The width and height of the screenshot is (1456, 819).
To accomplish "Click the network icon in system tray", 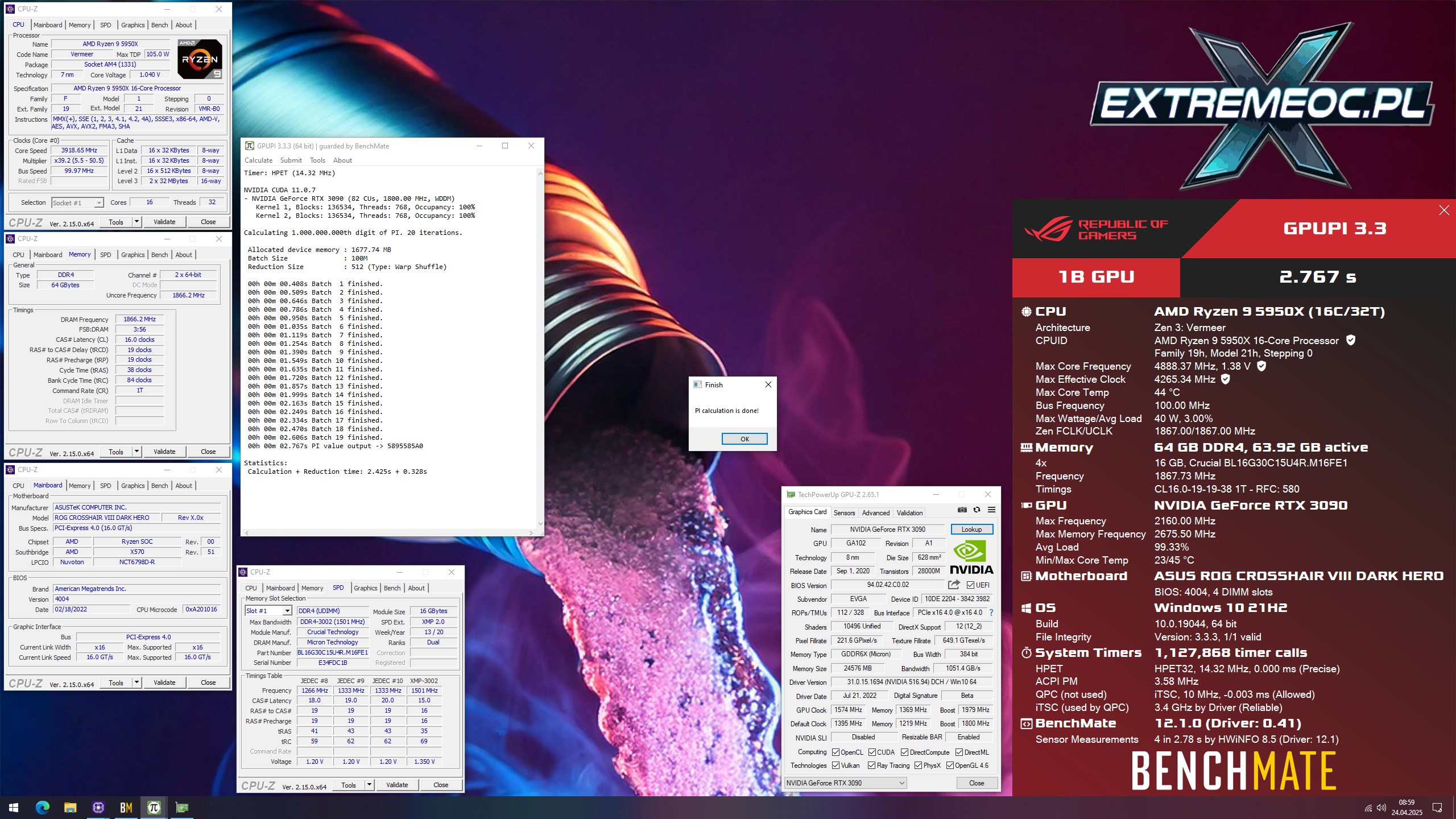I will 1368,808.
